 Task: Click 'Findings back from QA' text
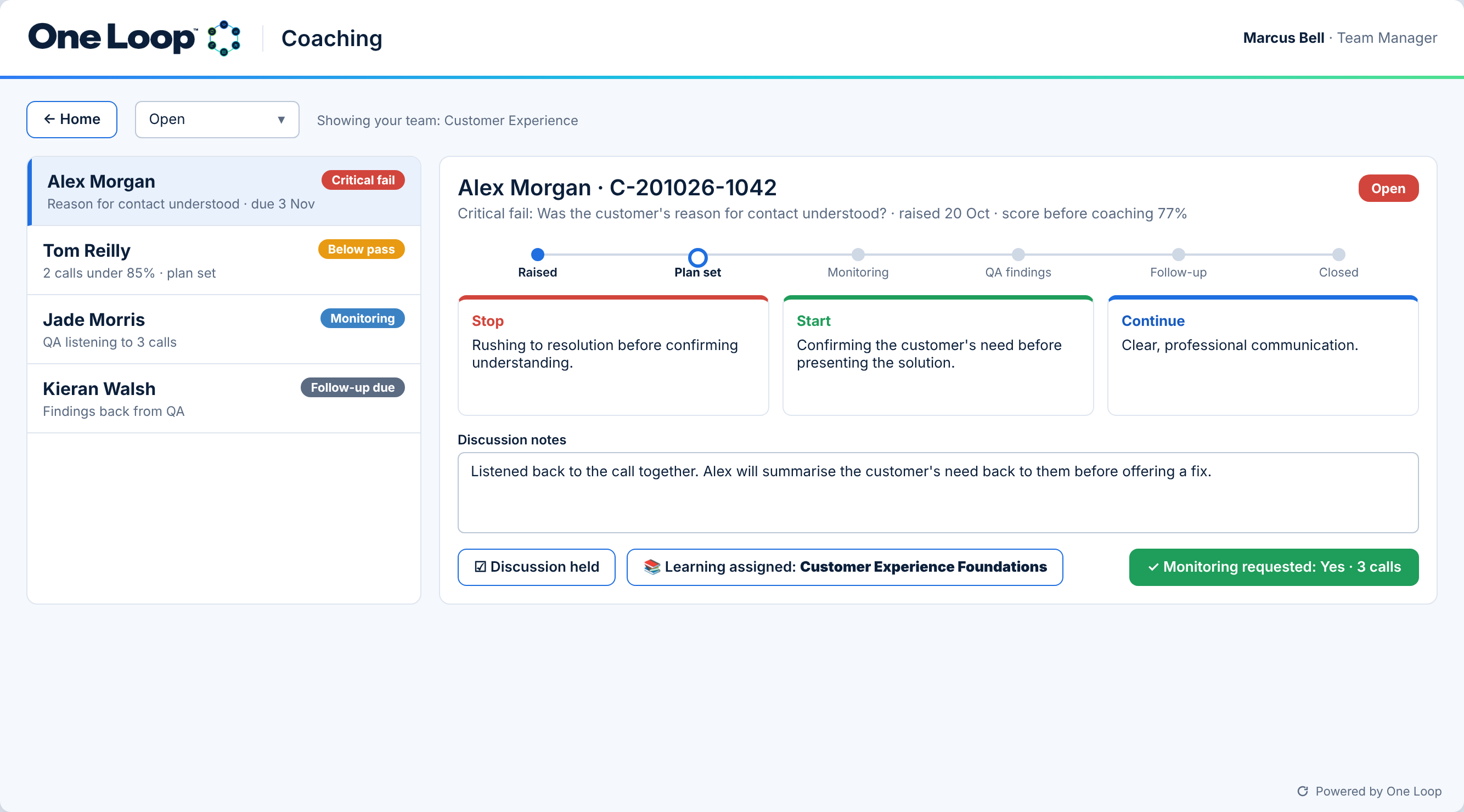click(114, 411)
